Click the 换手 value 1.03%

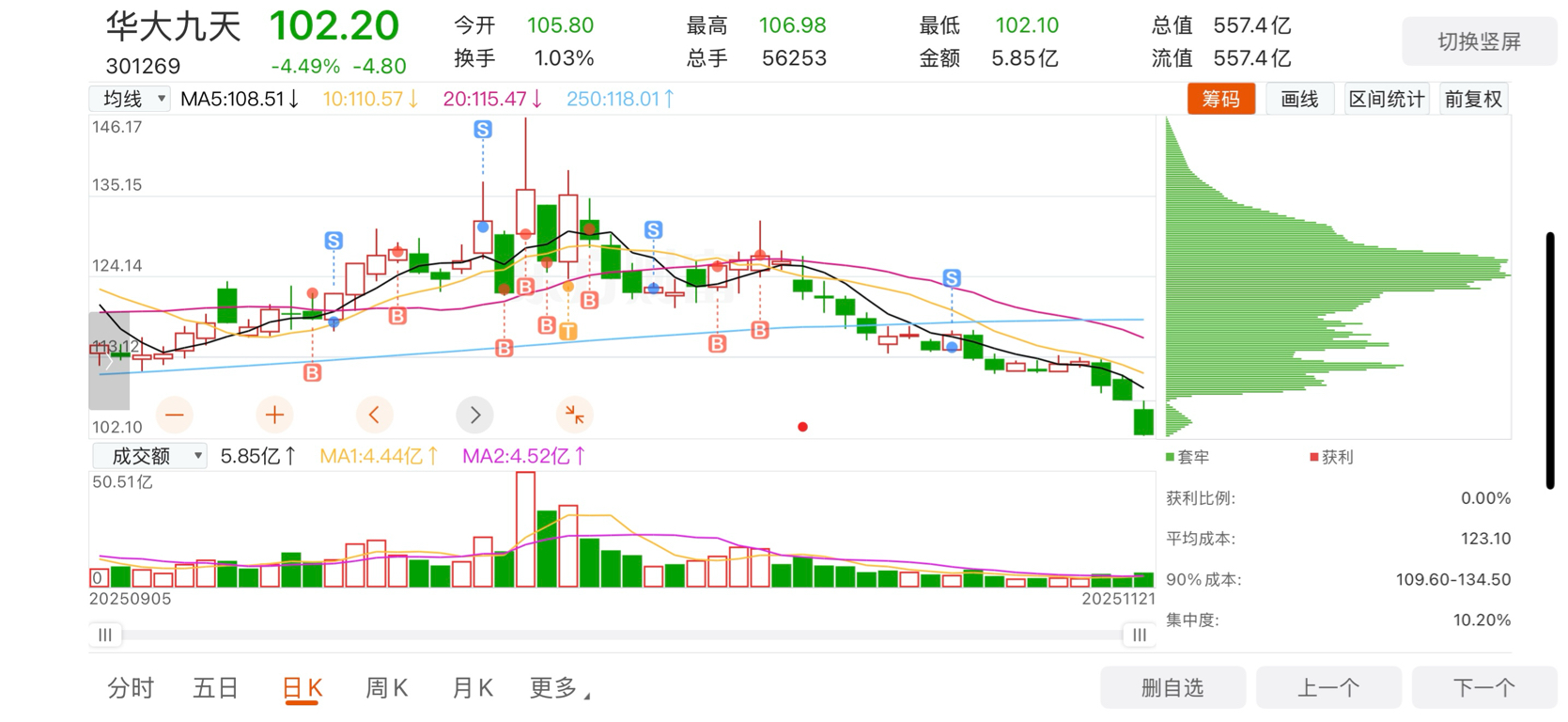564,58
